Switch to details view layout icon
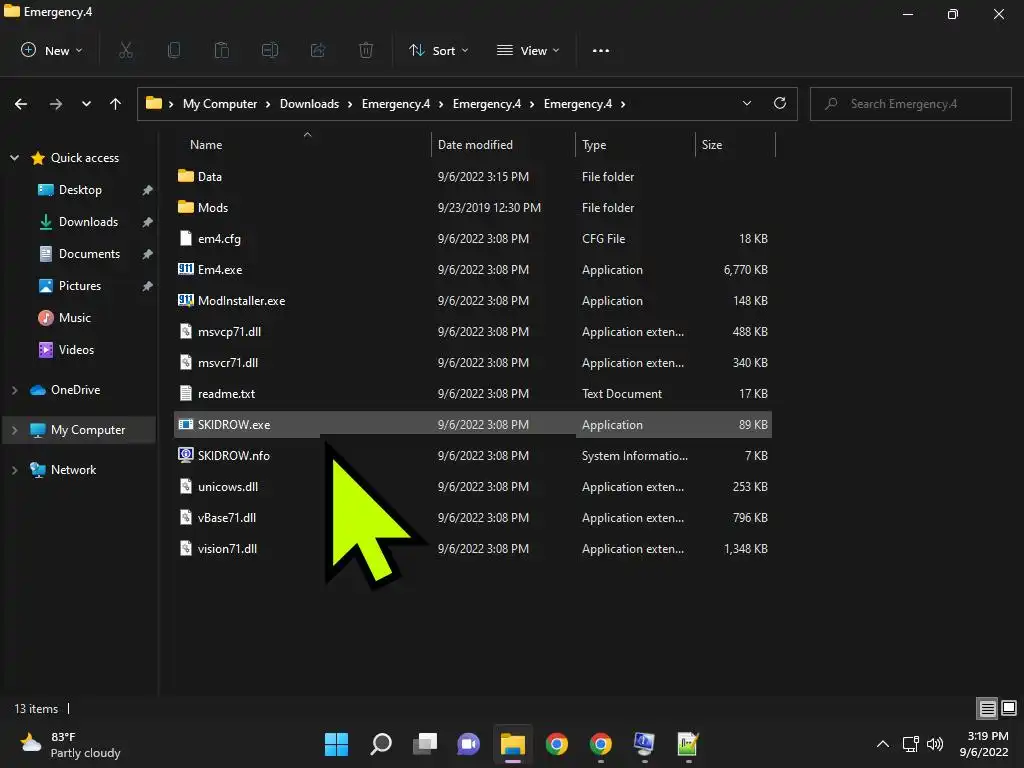 tap(987, 709)
